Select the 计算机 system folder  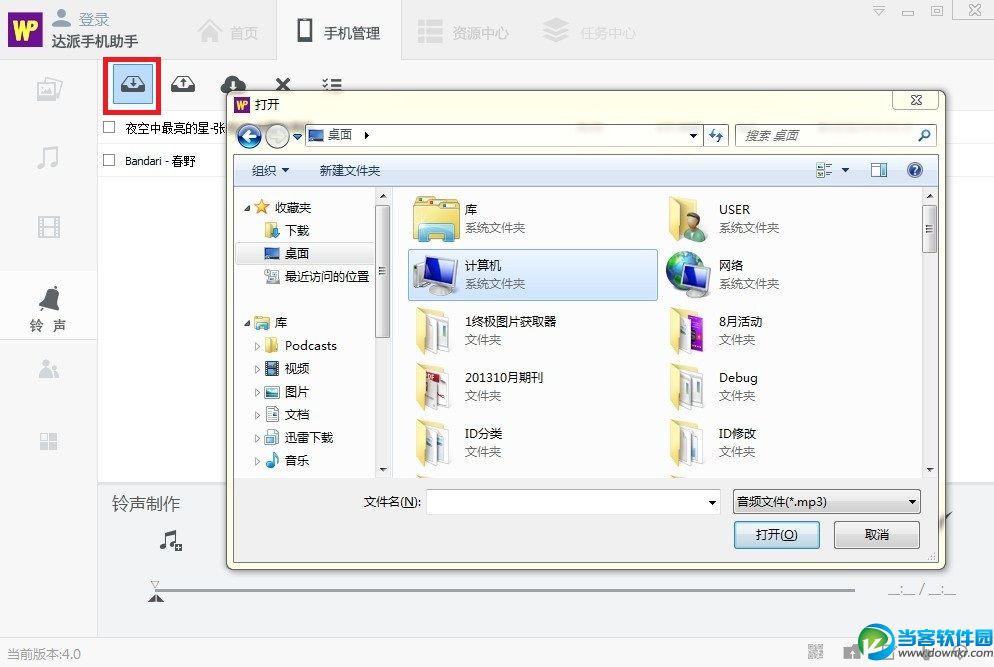coord(533,275)
